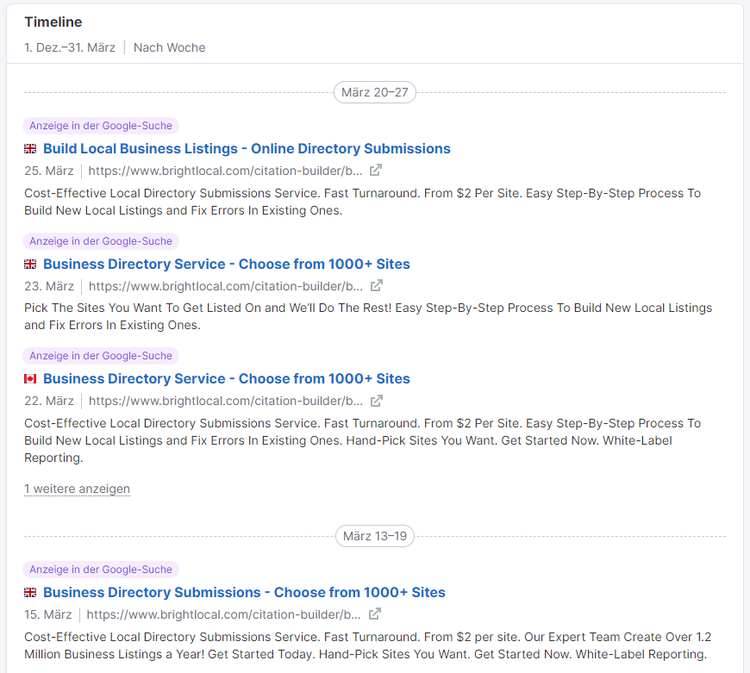Click brightlocal URL of the 22. März ad
The height and width of the screenshot is (673, 750).
click(226, 401)
